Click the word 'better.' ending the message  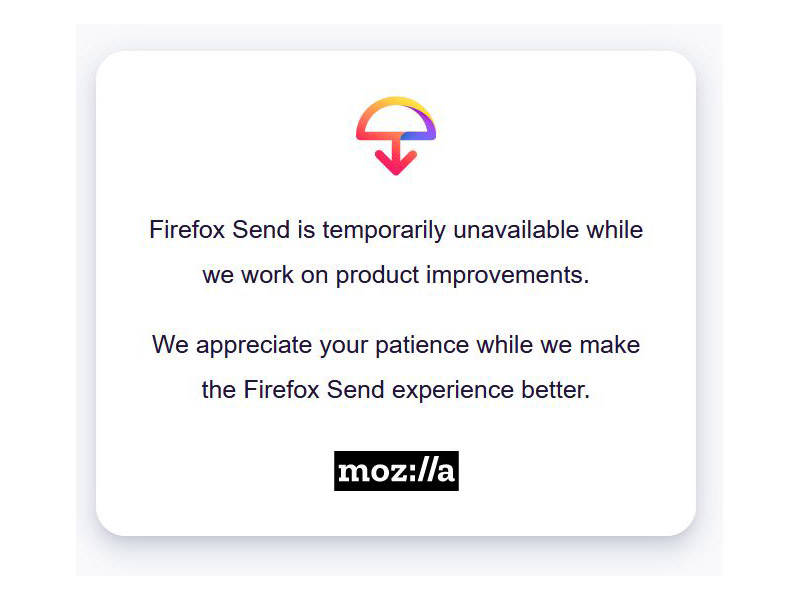pos(556,390)
